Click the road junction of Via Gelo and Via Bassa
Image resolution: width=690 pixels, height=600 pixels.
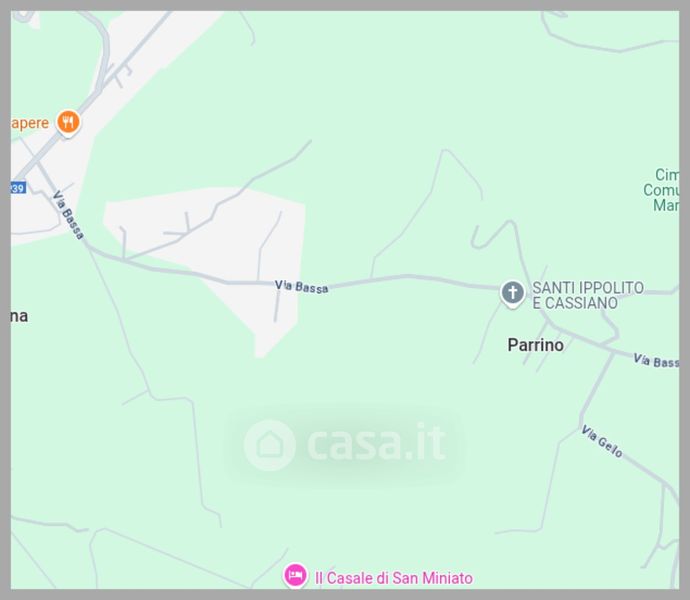pos(613,352)
